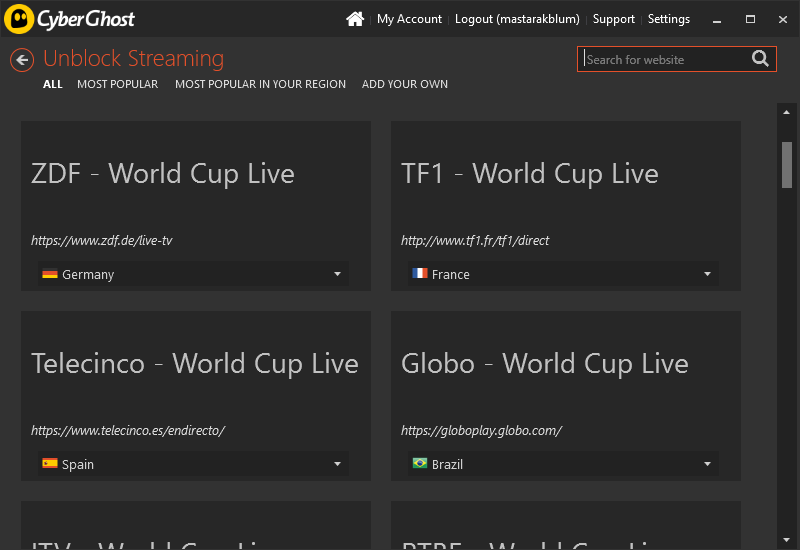Click the telecinco.es/endirecto URL
This screenshot has width=800, height=550.
pyautogui.click(x=128, y=430)
